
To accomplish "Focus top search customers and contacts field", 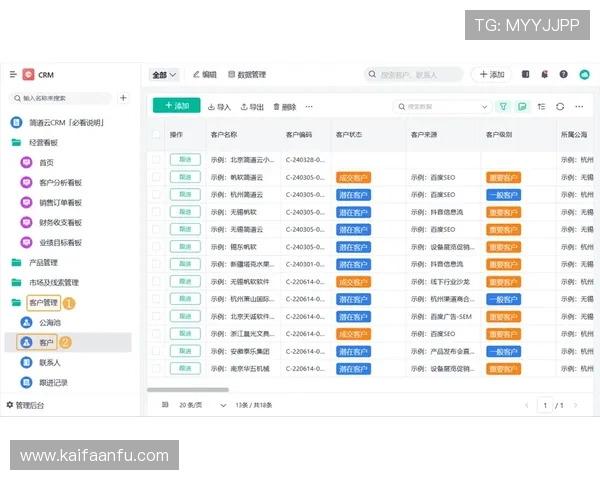I will pyautogui.click(x=413, y=75).
